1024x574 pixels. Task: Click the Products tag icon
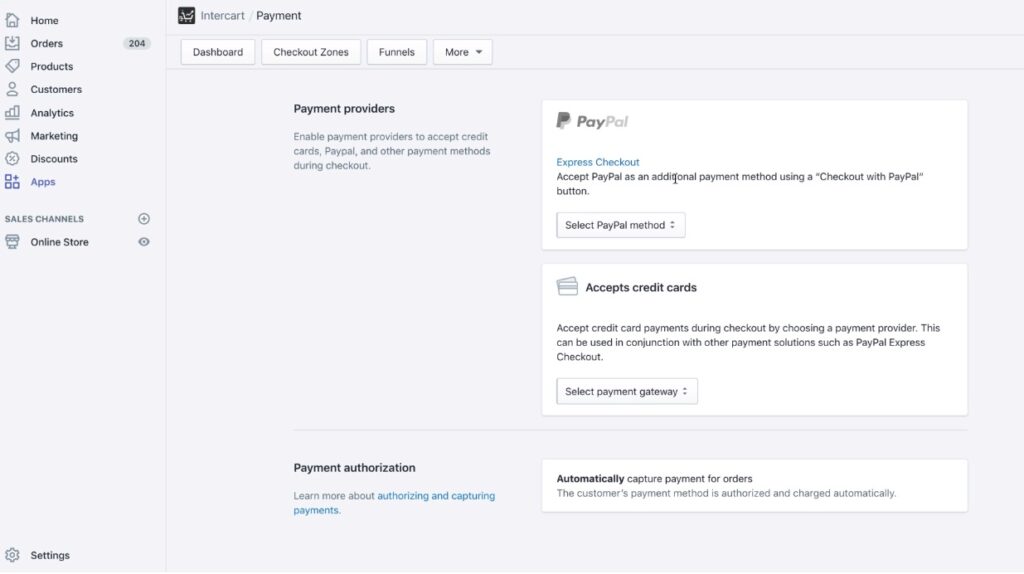12,66
